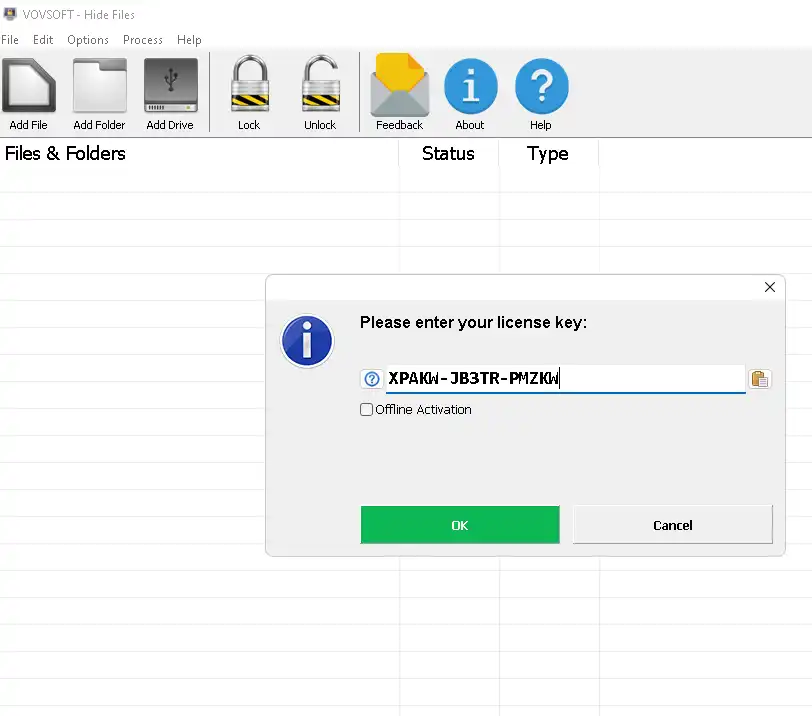Click the paste clipboard icon beside license field
Viewport: 812px width, 716px height.
tap(760, 379)
